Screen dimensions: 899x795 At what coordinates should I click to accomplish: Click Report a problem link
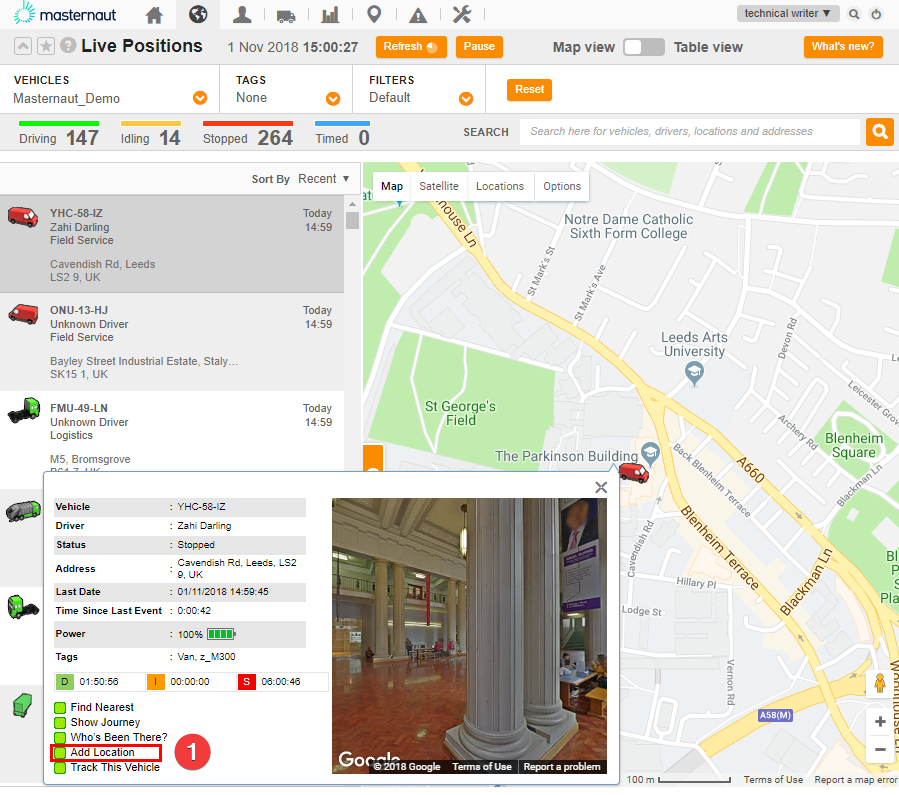tap(562, 767)
